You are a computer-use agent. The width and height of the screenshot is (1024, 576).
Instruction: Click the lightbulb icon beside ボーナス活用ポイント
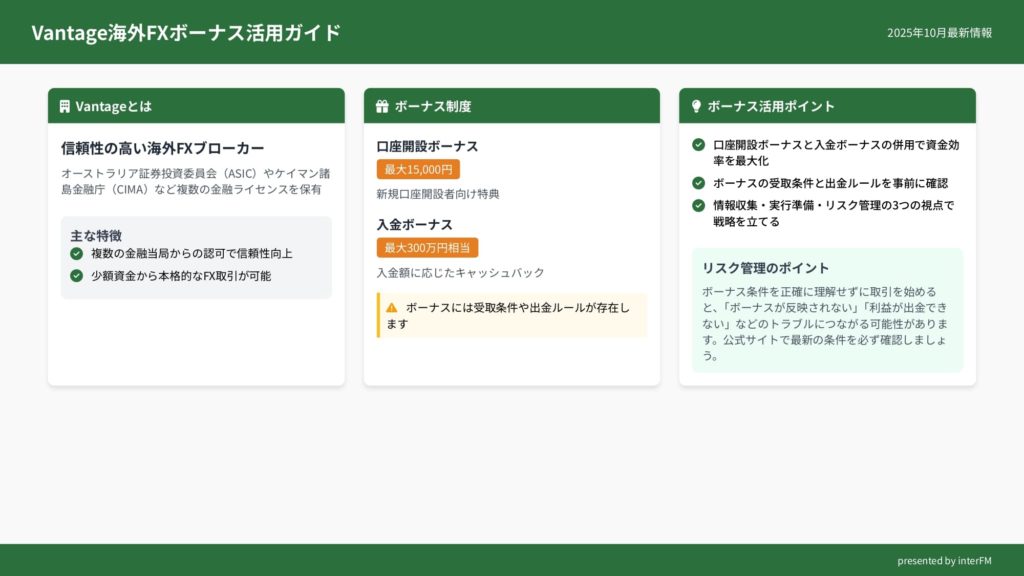696,106
